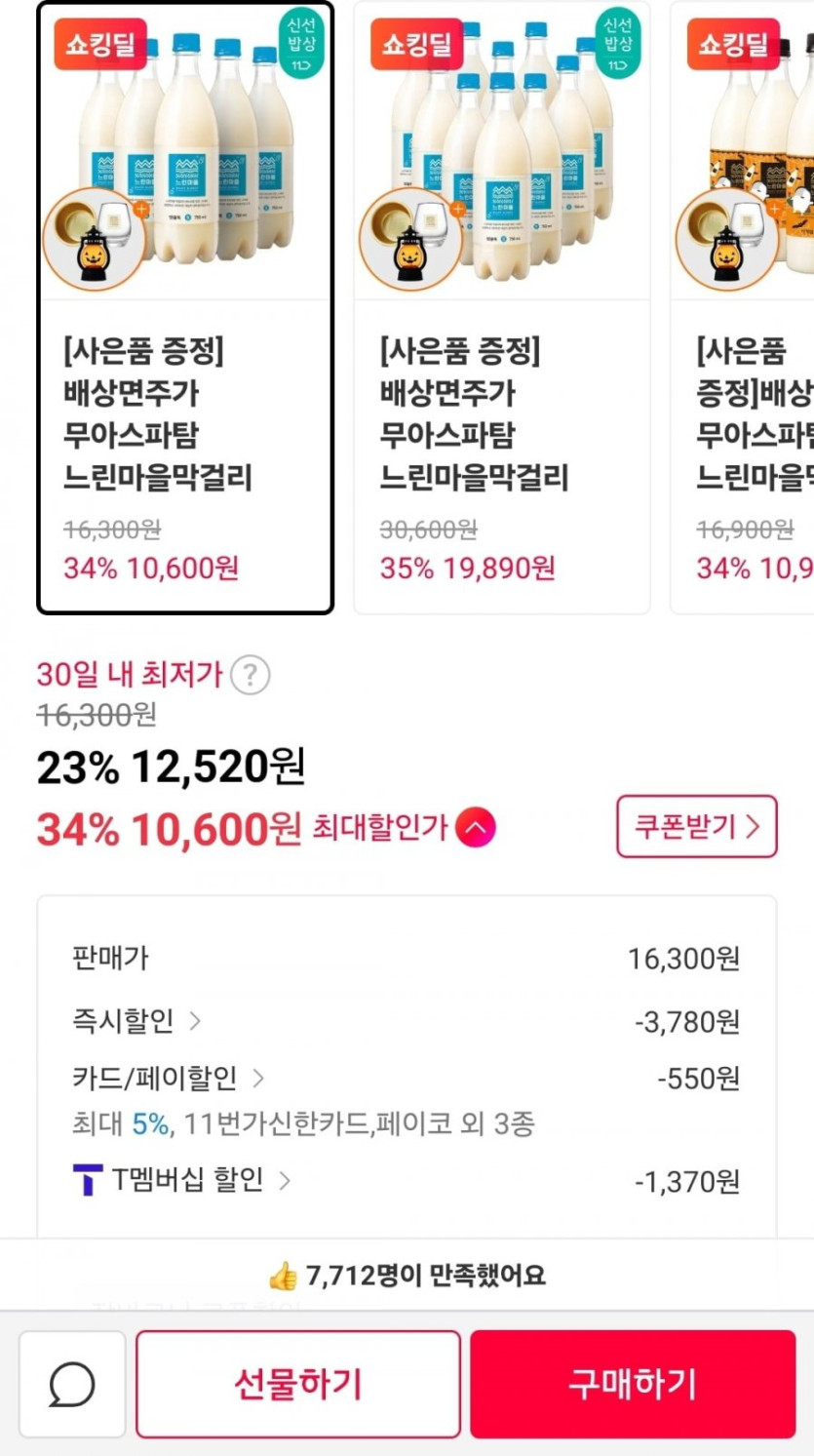Open the chat inquiry speech bubble icon

click(x=72, y=1384)
